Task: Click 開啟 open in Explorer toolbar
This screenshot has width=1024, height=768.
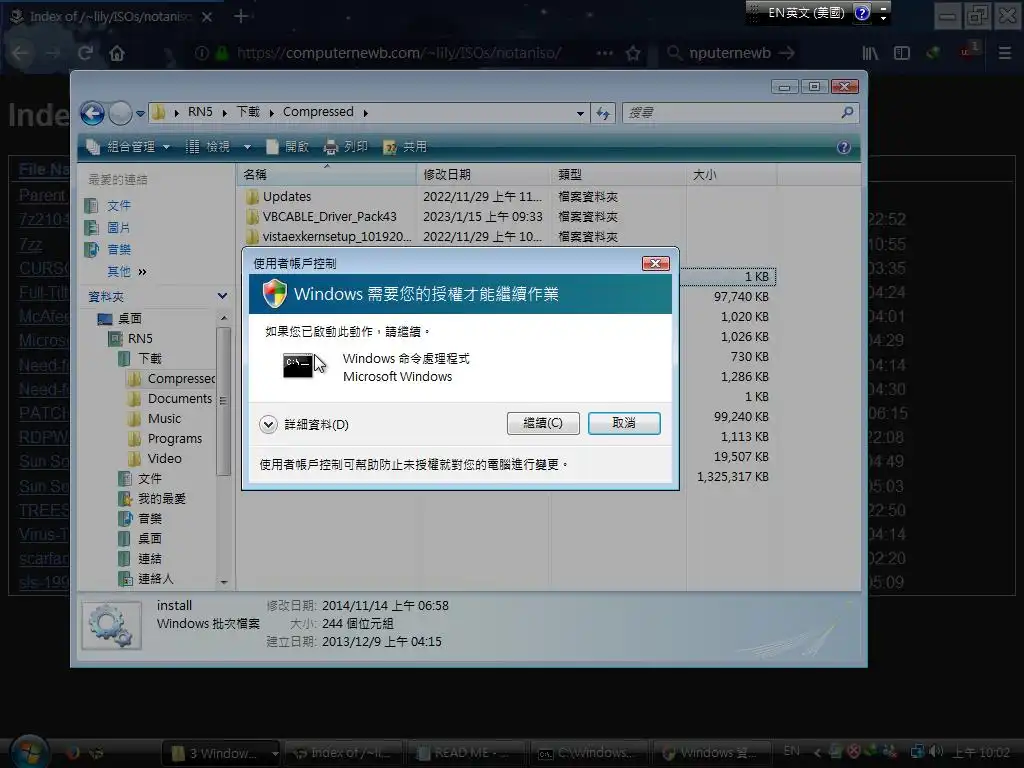Action: click(288, 147)
